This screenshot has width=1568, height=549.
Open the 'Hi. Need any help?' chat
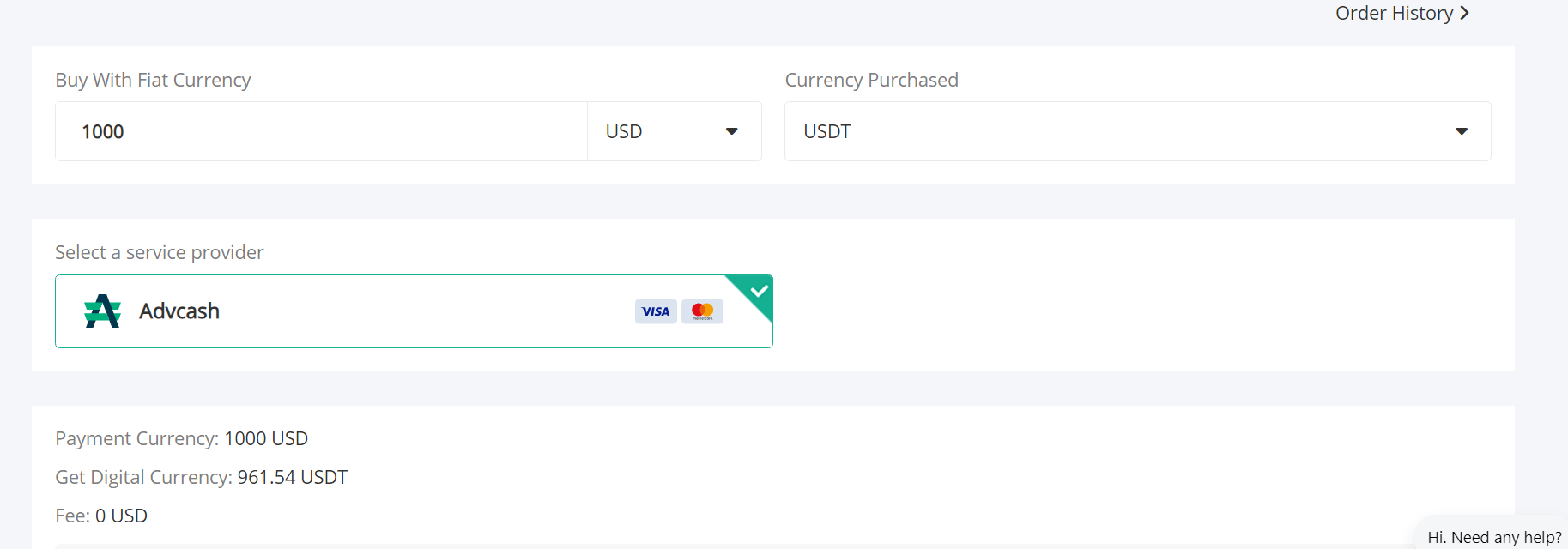1494,537
